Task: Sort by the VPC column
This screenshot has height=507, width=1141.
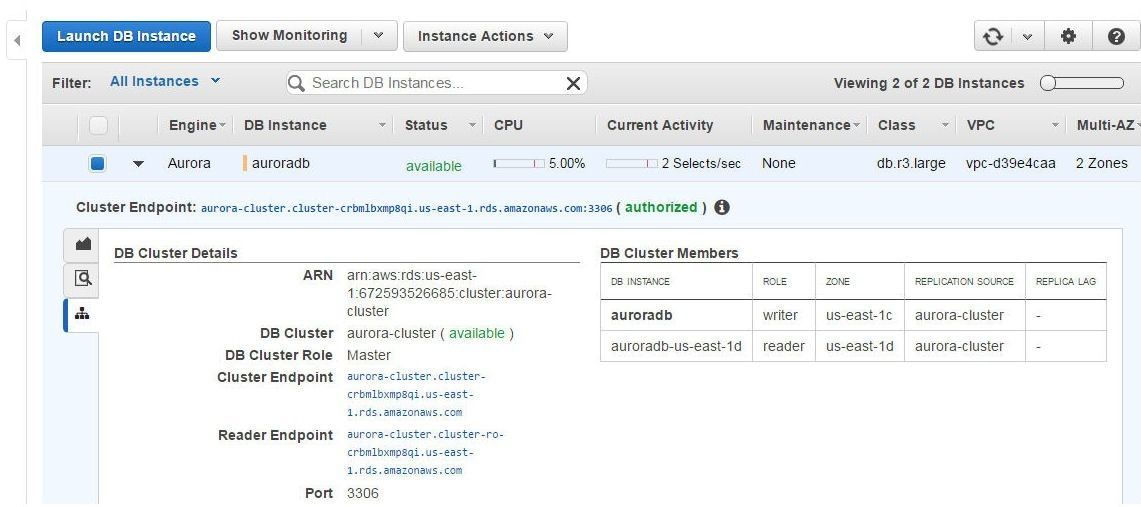Action: tap(1011, 126)
